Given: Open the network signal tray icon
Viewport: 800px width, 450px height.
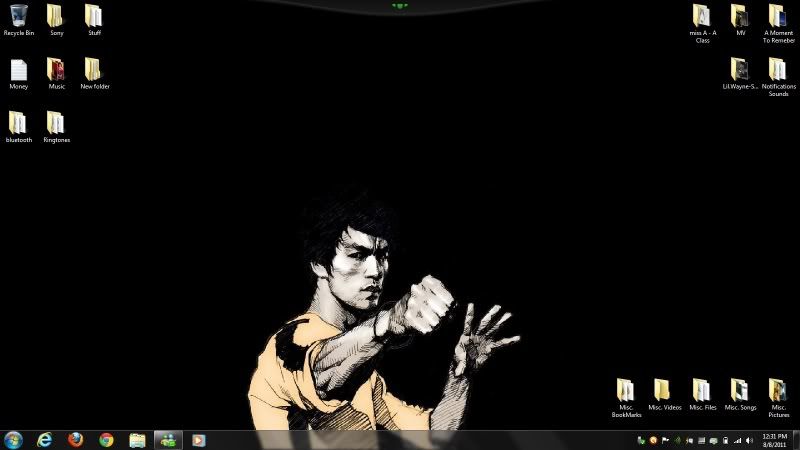Looking at the screenshot, I should point(738,440).
